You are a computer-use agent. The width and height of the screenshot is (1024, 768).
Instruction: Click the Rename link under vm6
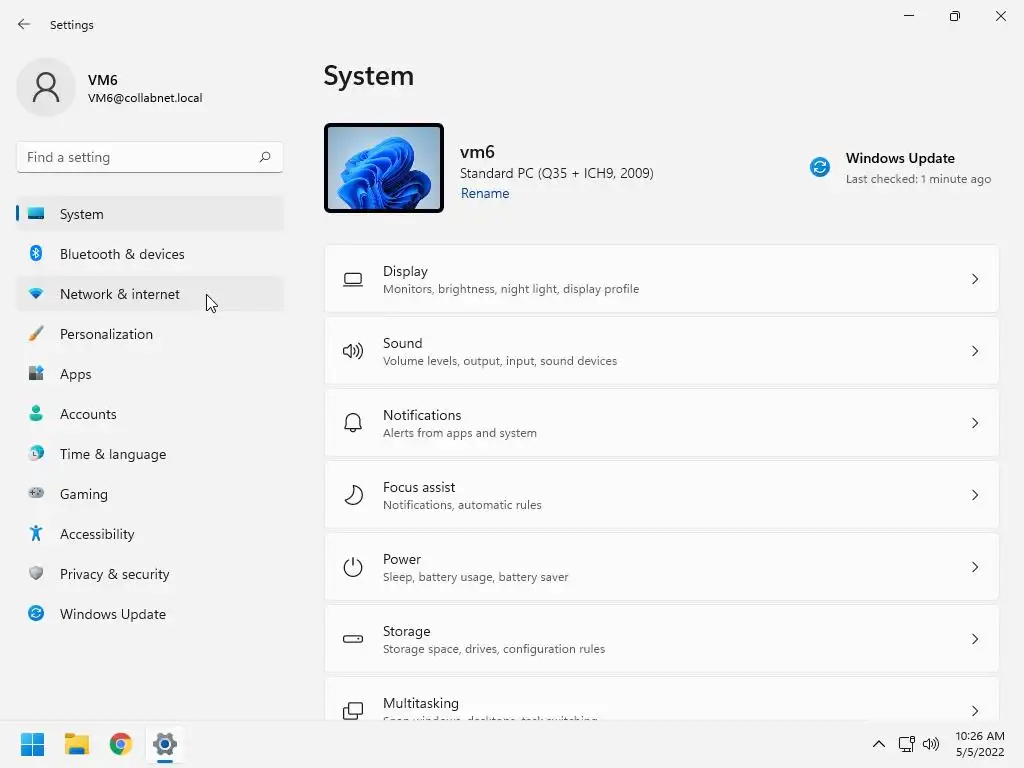(485, 193)
